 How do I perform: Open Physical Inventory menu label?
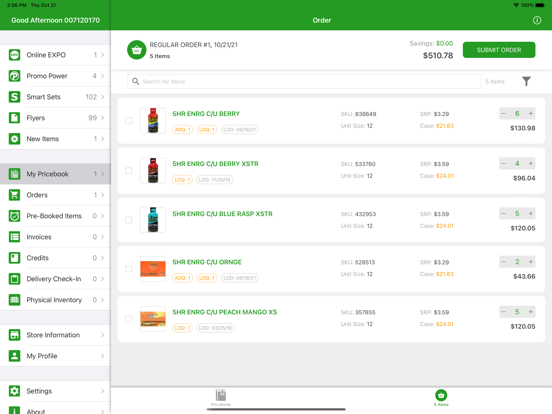(54, 300)
